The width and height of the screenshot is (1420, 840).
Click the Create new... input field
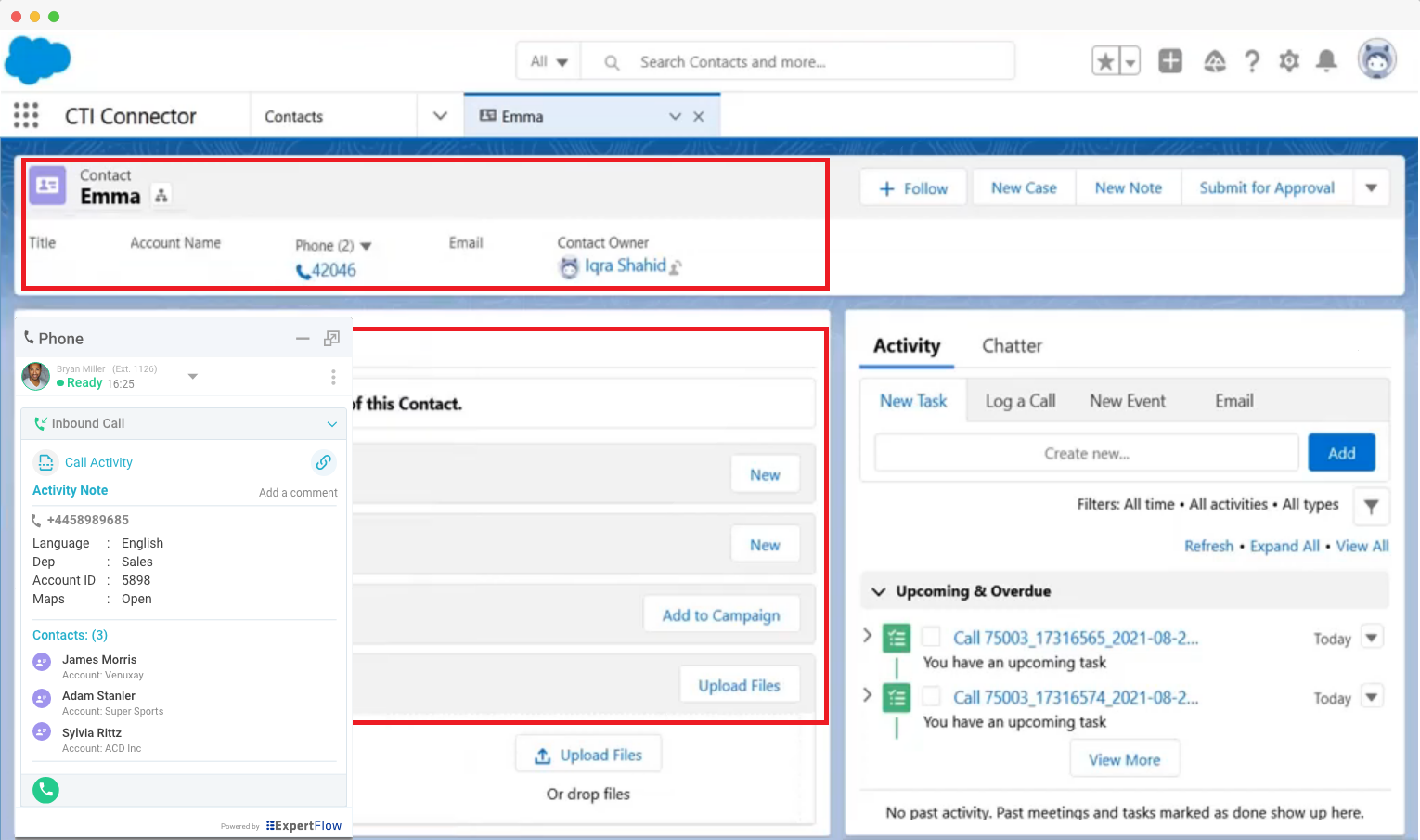click(1084, 452)
